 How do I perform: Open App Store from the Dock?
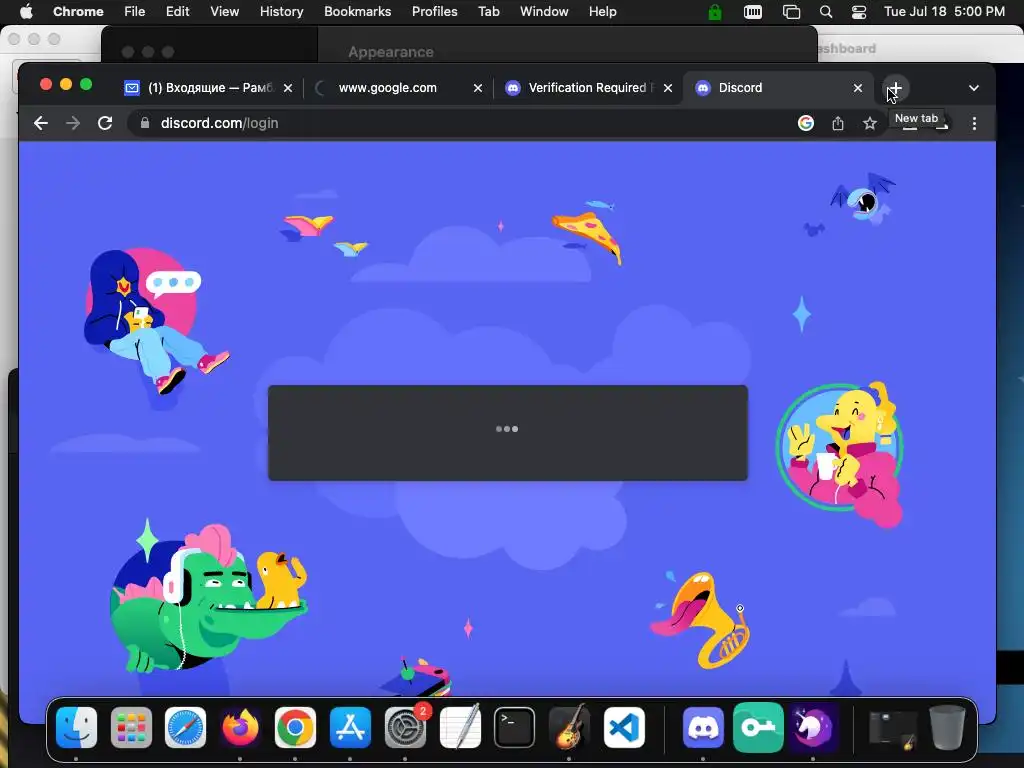[x=351, y=727]
